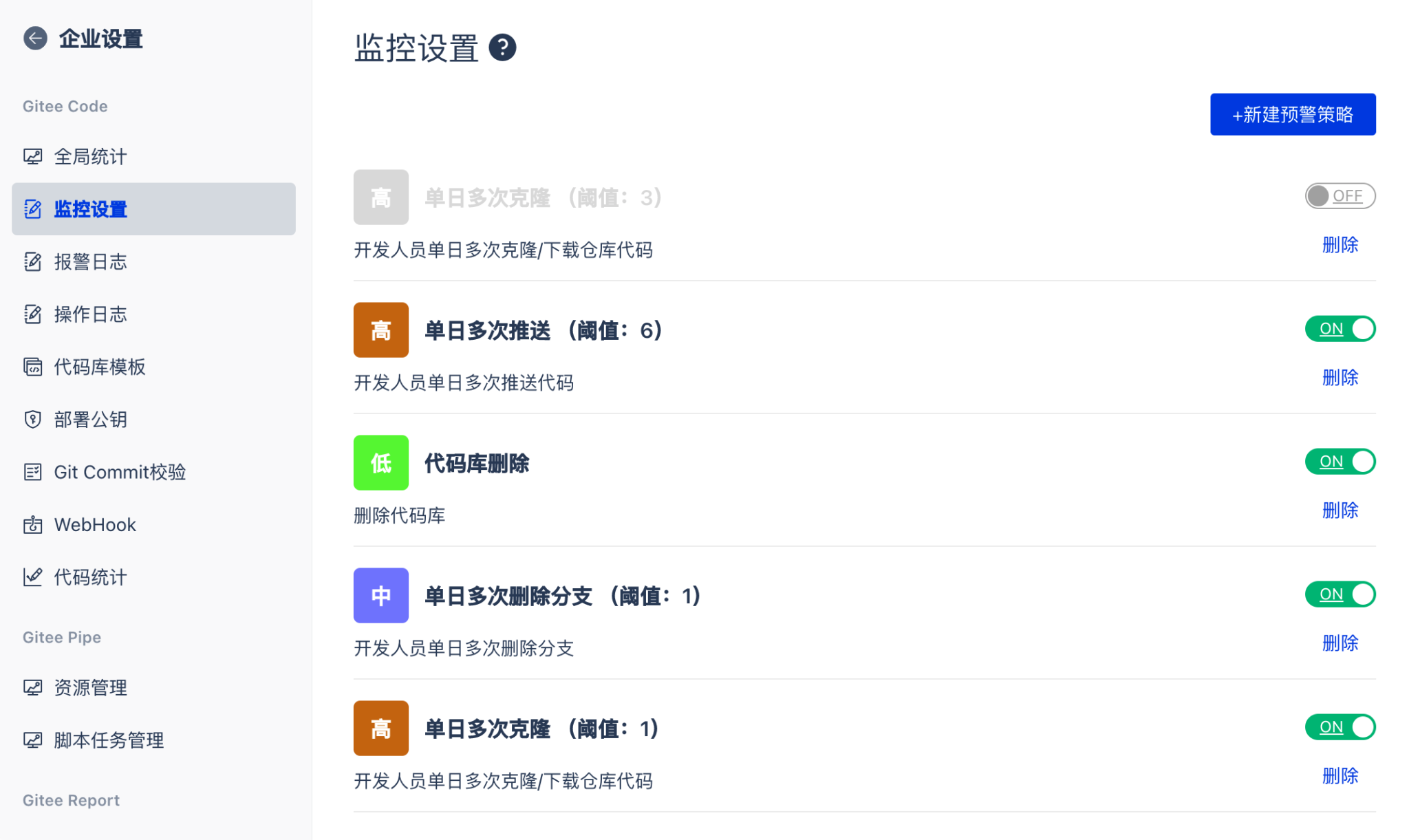Viewport: 1409px width, 840px height.
Task: Turn off the 代码库删除 toggle
Action: [1340, 462]
